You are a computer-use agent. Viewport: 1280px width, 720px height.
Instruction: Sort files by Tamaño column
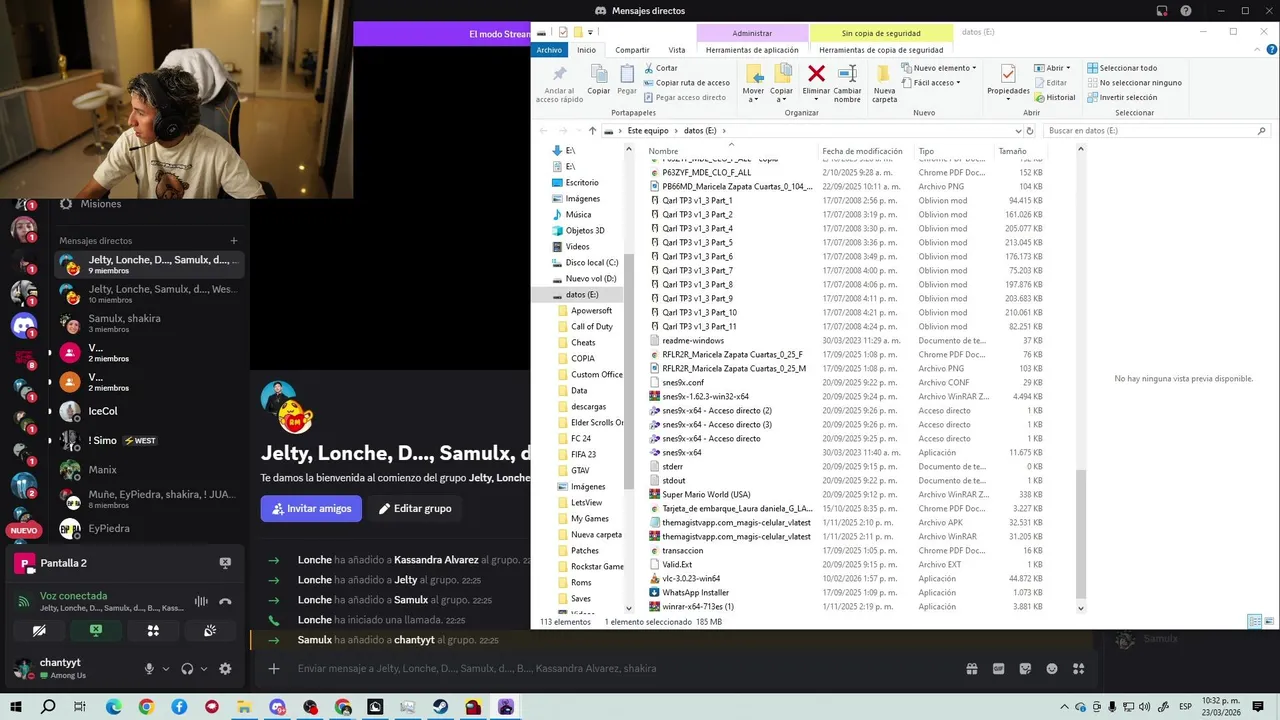(1012, 151)
